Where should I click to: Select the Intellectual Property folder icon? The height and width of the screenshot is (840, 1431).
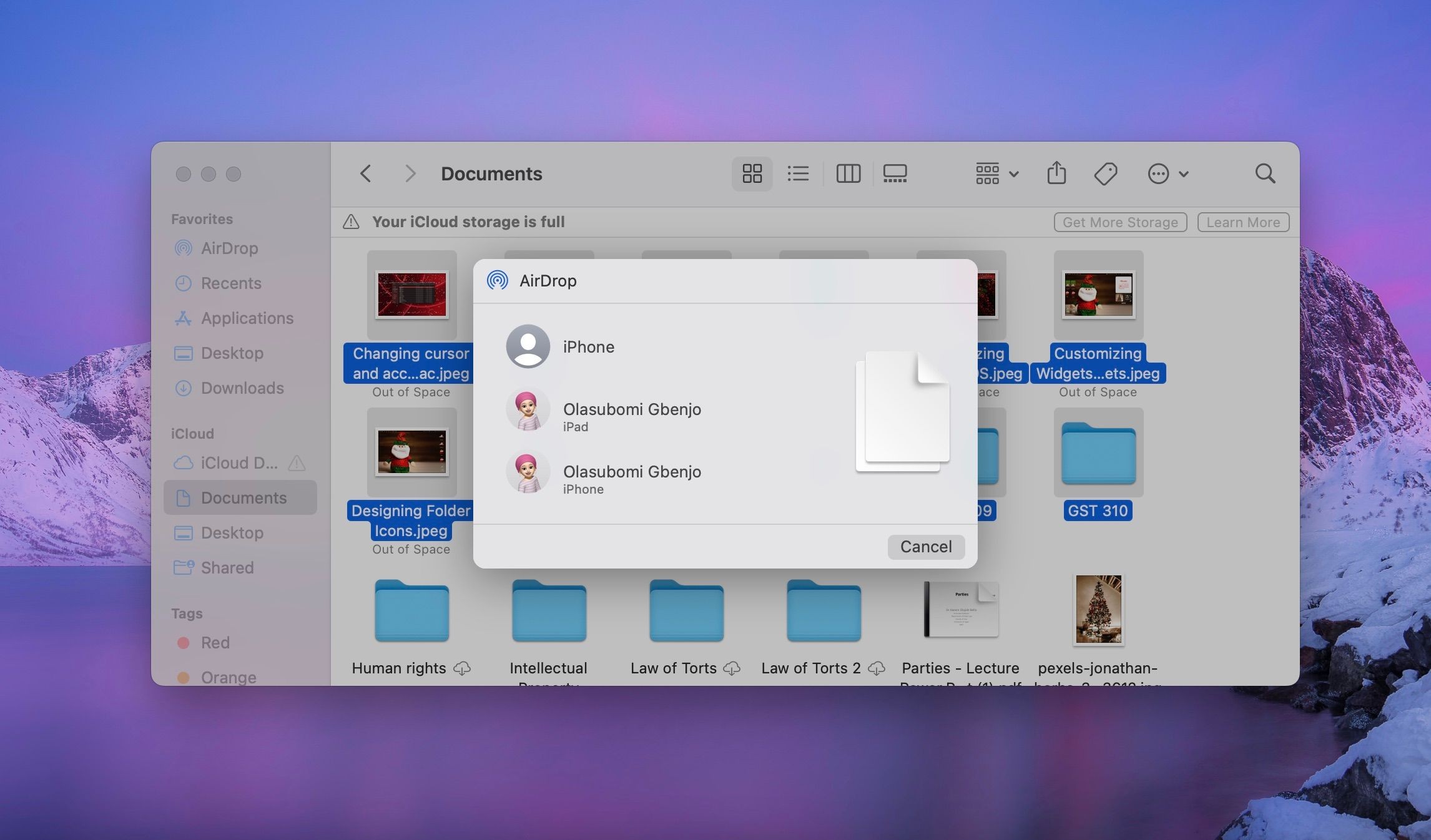[549, 610]
